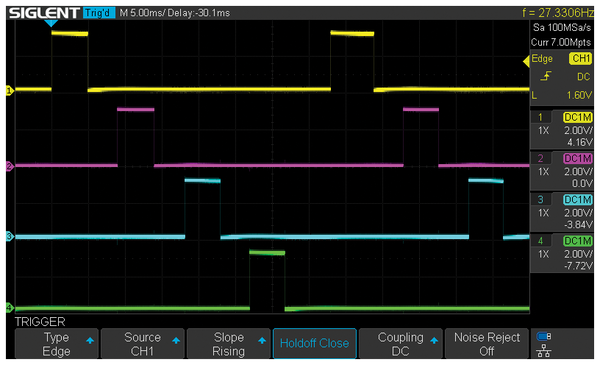This screenshot has height=365, width=600.
Task: Click the yellow trigger level arrow on right edge
Action: 526,61
